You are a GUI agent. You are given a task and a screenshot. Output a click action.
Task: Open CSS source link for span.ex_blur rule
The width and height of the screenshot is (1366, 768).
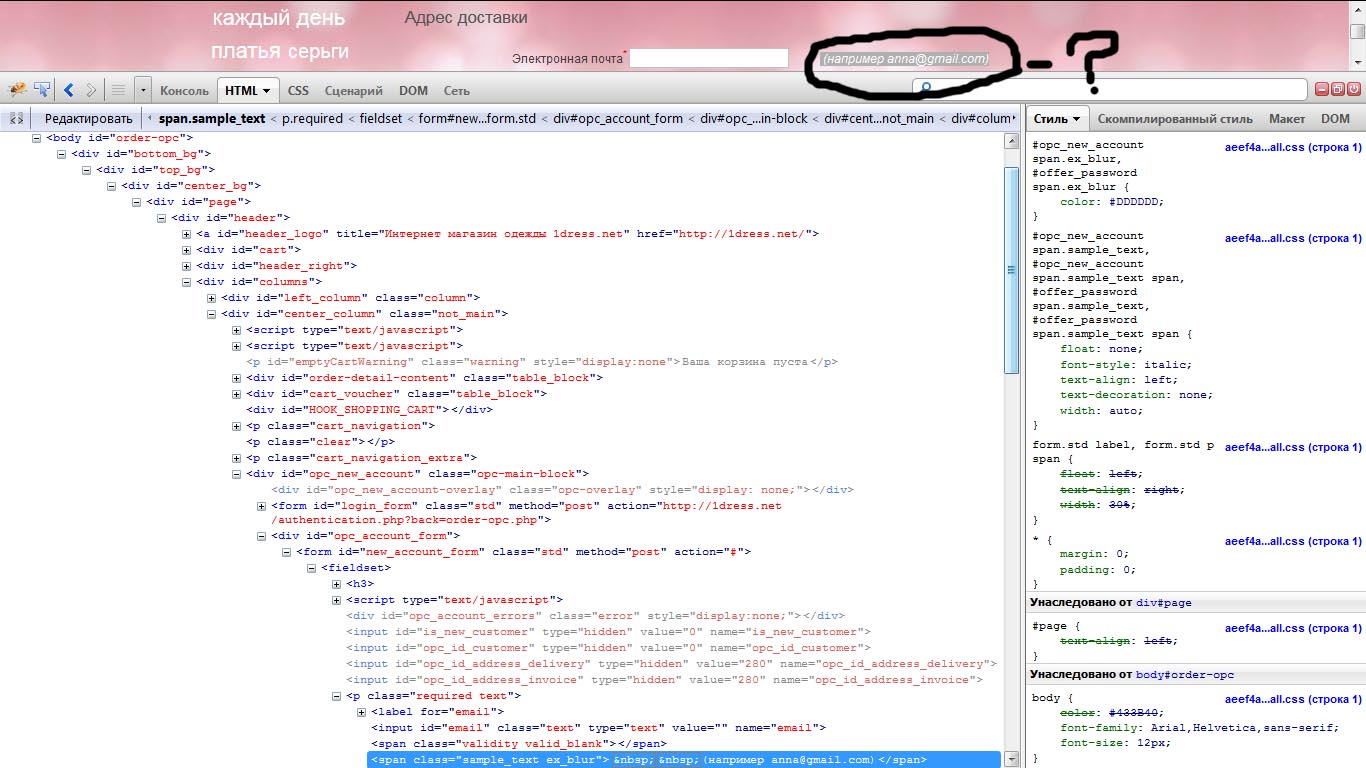point(1293,147)
